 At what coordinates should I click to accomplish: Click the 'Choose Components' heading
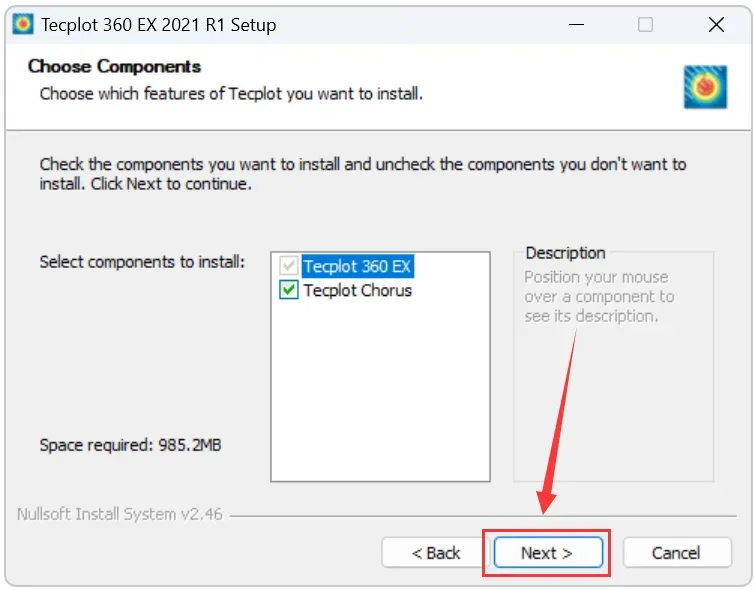pyautogui.click(x=114, y=66)
